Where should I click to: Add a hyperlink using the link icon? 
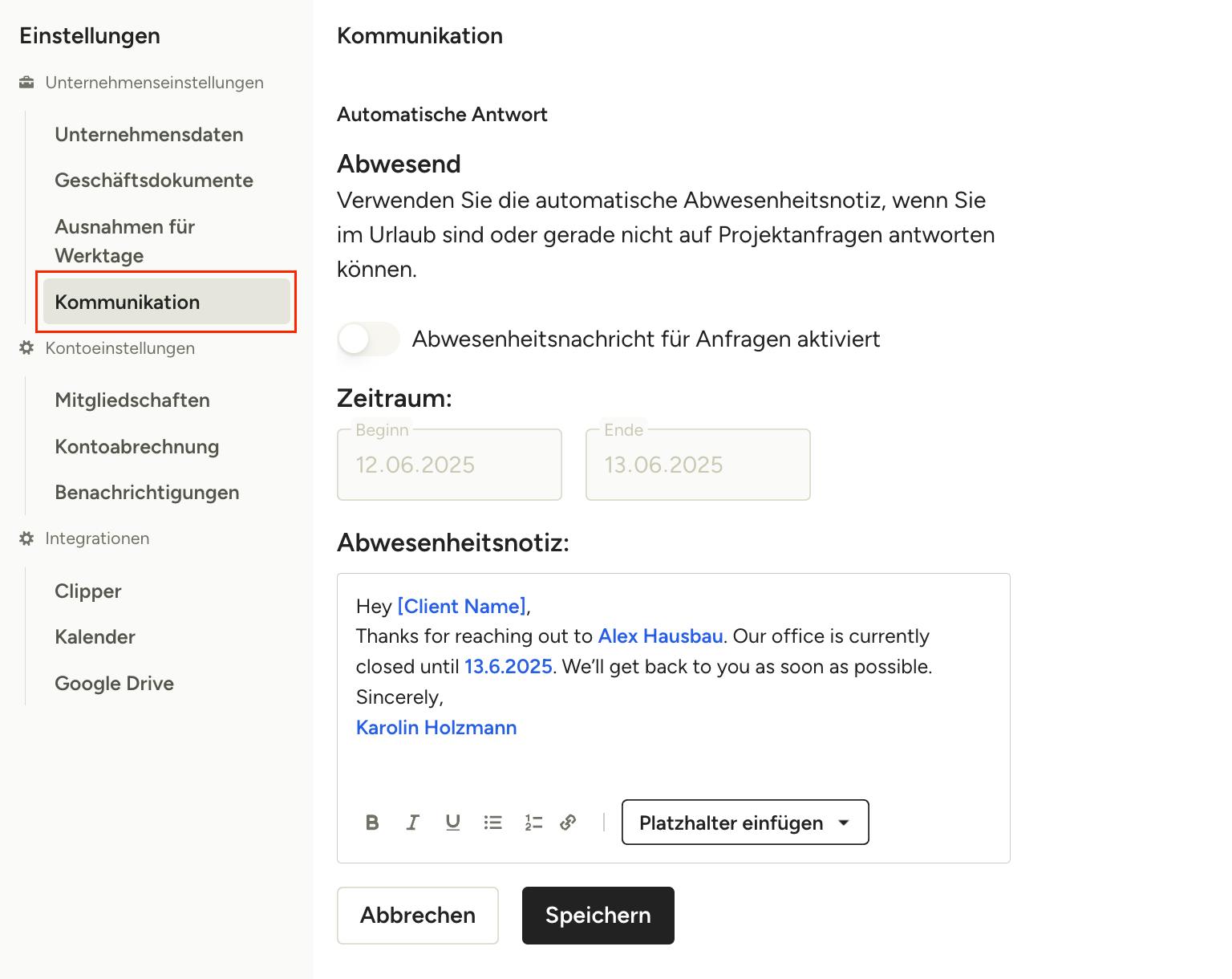click(x=569, y=823)
